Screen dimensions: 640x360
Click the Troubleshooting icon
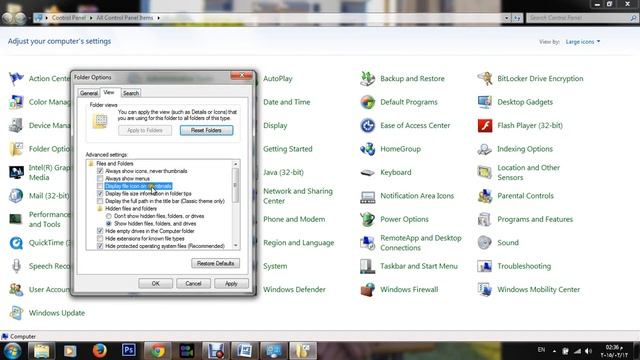[484, 266]
